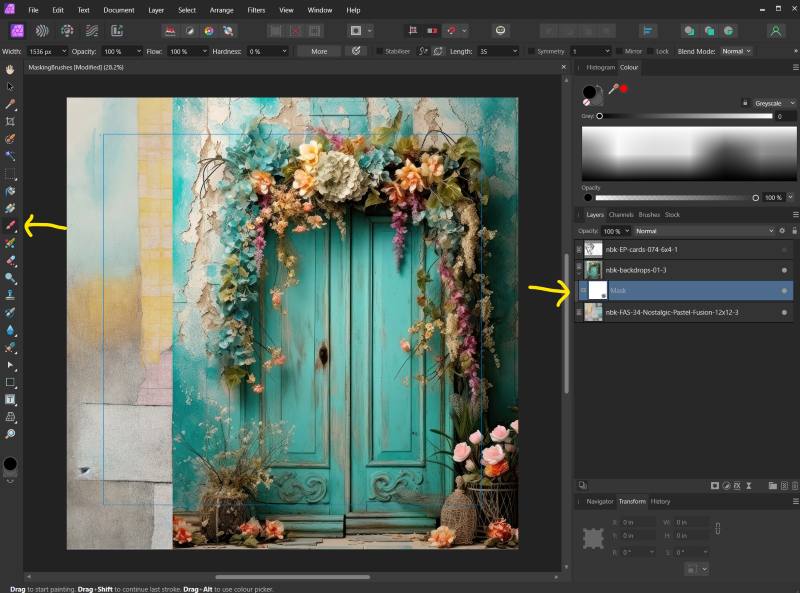The height and width of the screenshot is (593, 800).
Task: Apply Auto Contrast from the toolbar
Action: point(190,31)
